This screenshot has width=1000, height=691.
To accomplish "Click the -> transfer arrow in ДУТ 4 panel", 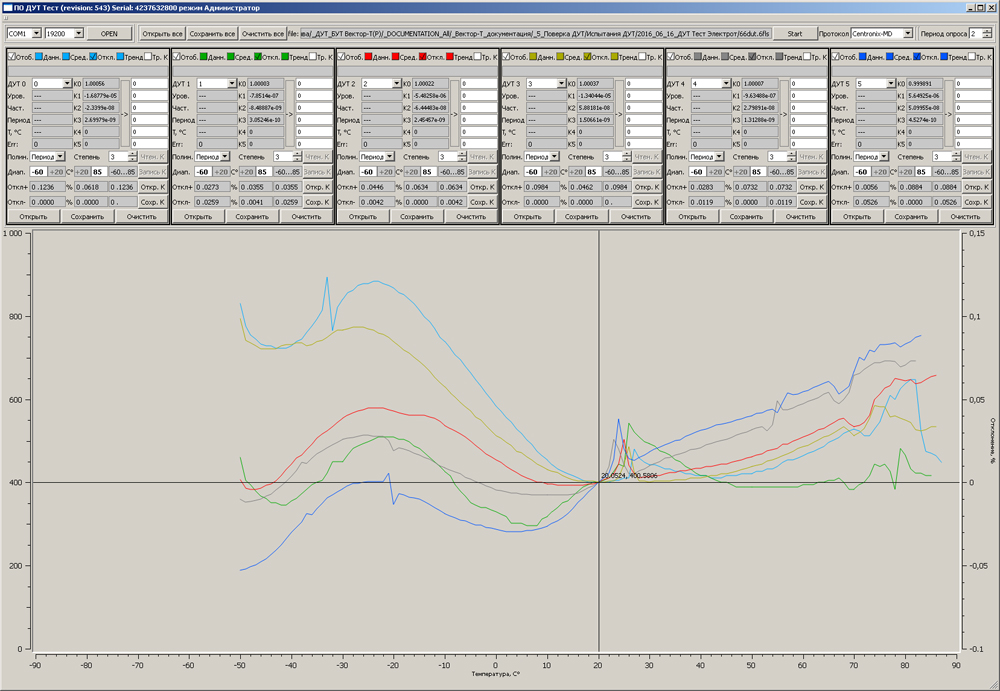I will (784, 115).
